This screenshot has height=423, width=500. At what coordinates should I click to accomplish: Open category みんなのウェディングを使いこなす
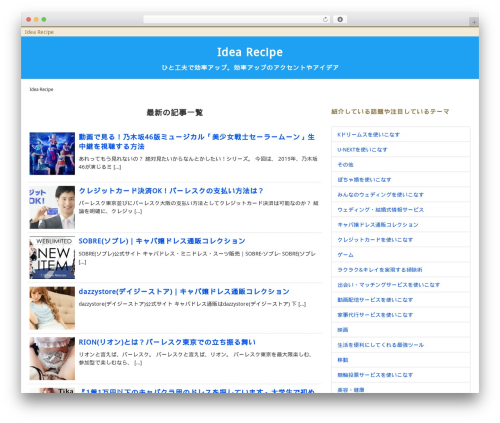click(x=380, y=195)
